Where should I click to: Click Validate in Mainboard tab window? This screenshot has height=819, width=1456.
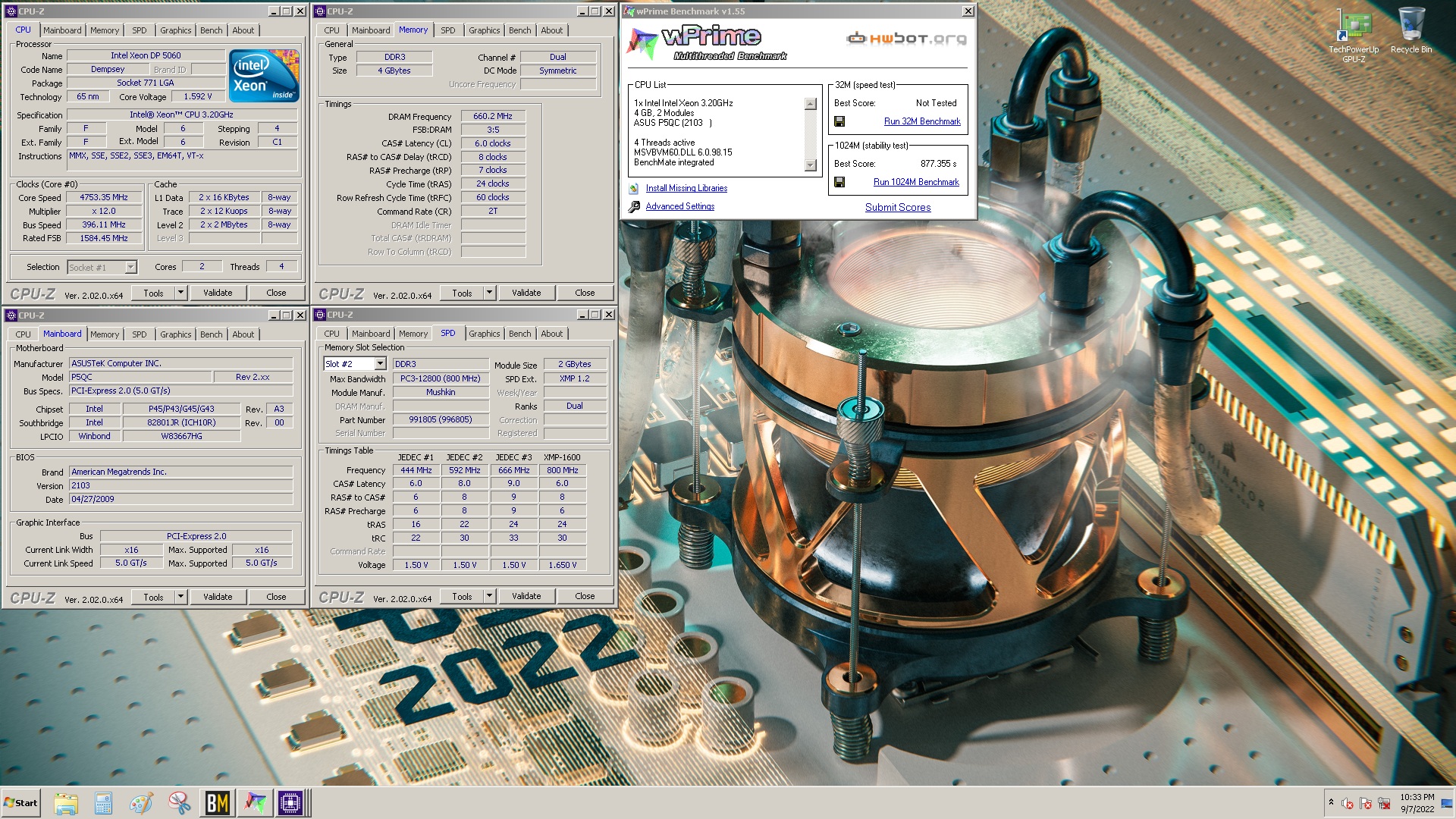click(x=218, y=597)
